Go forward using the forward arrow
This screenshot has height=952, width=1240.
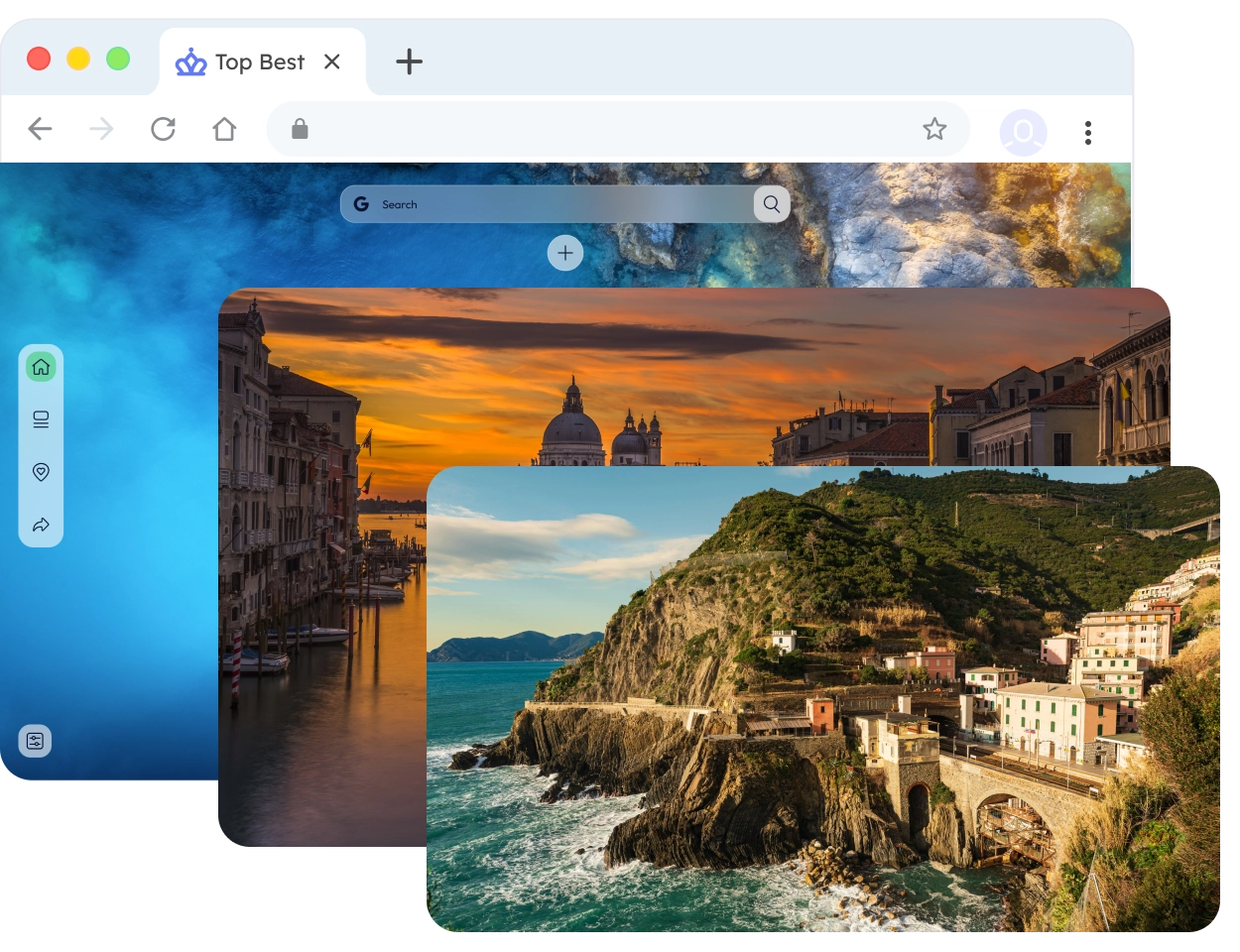tap(101, 129)
